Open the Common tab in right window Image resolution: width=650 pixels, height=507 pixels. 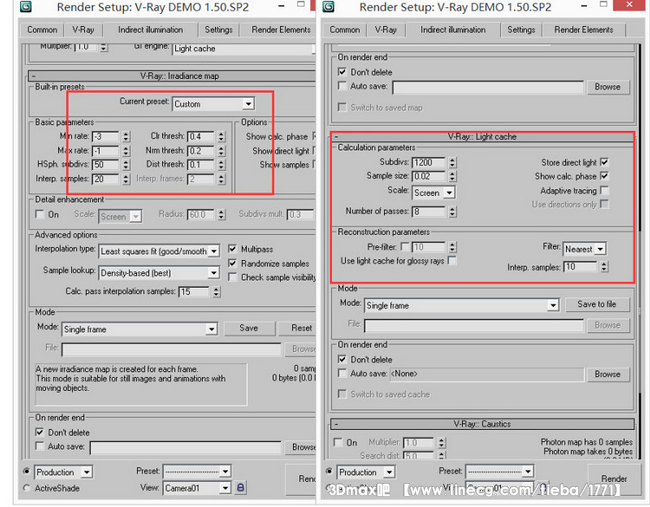[344, 30]
